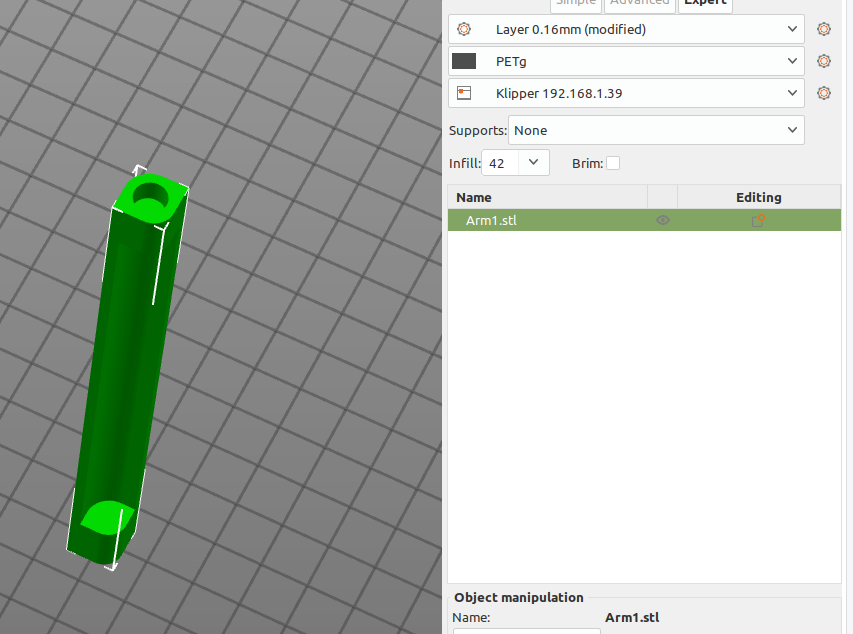Click the print profile cog icon inside Layer dropdown
The height and width of the screenshot is (634, 853).
coord(463,30)
